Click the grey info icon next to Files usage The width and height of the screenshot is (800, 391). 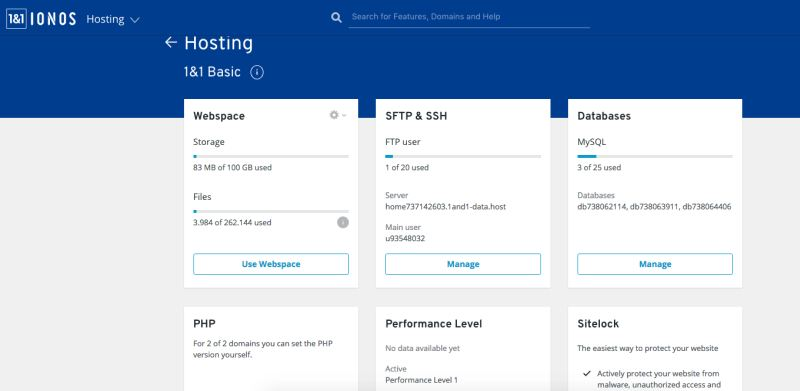pos(343,222)
